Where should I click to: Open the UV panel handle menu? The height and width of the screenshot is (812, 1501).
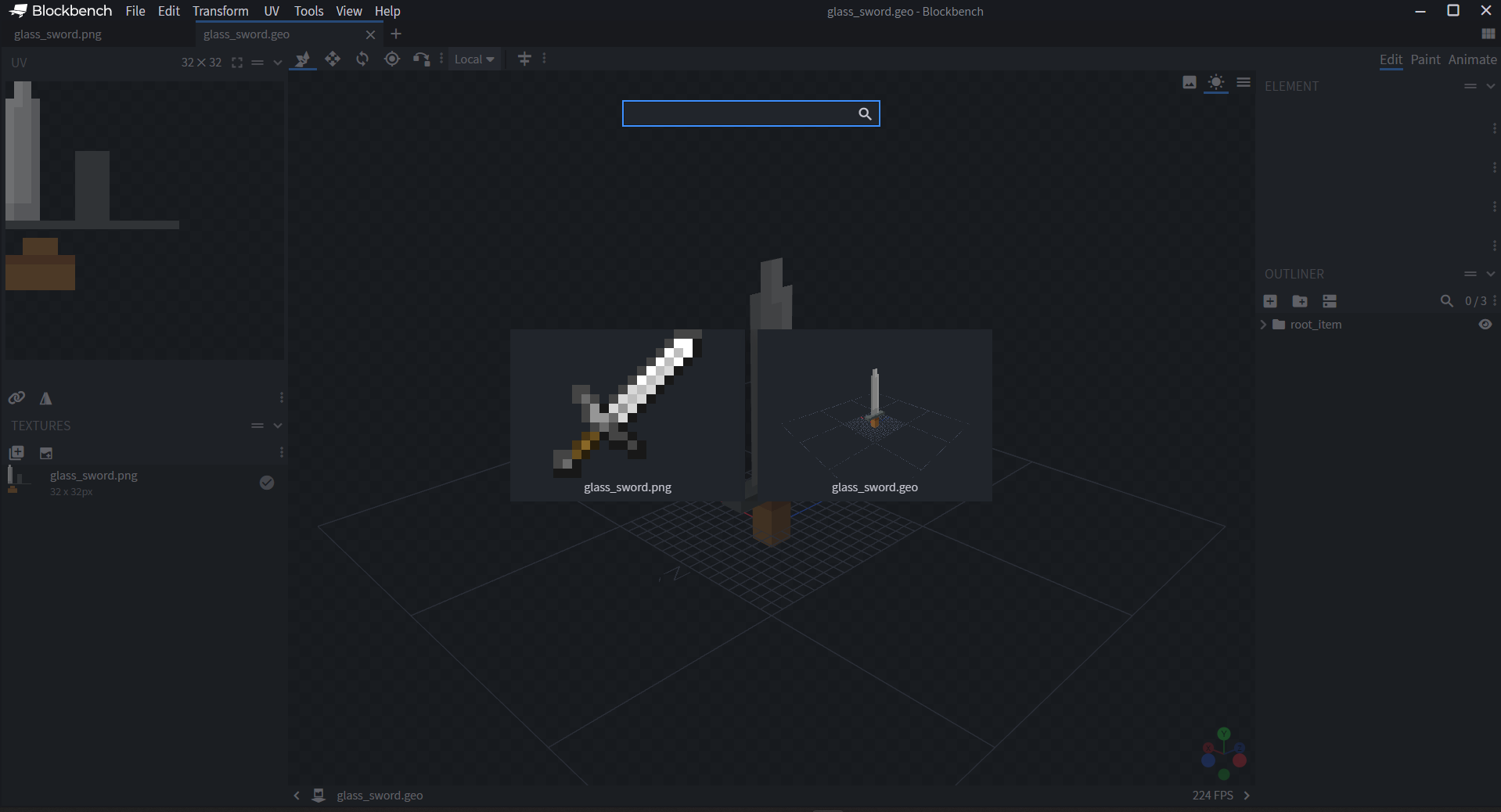tap(257, 63)
